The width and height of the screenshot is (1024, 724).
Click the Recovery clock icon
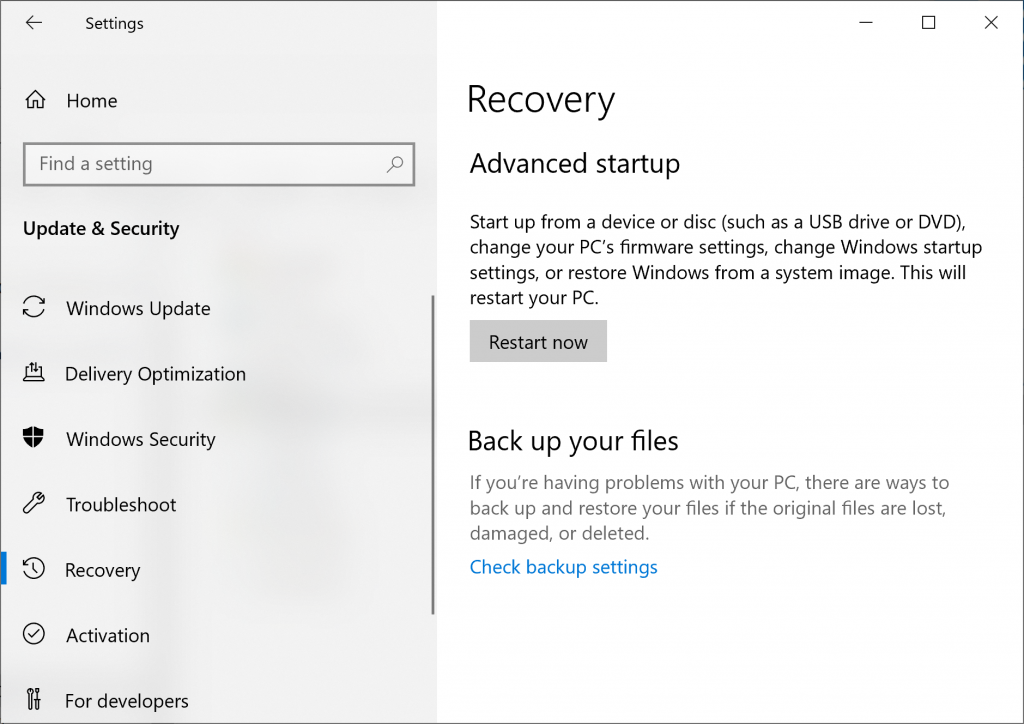point(34,569)
